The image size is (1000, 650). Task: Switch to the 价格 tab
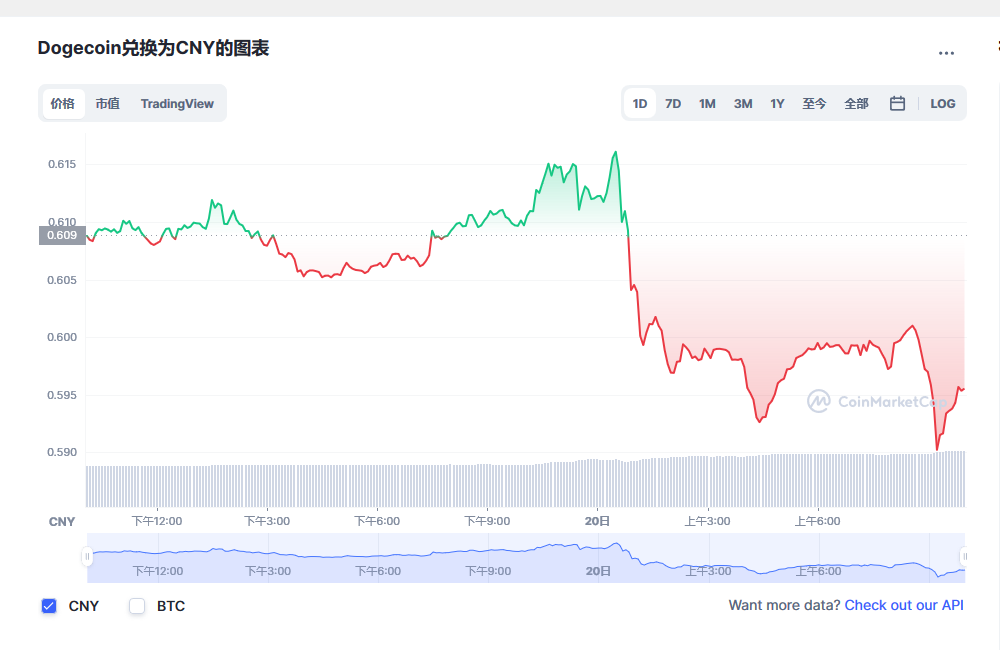[x=63, y=103]
